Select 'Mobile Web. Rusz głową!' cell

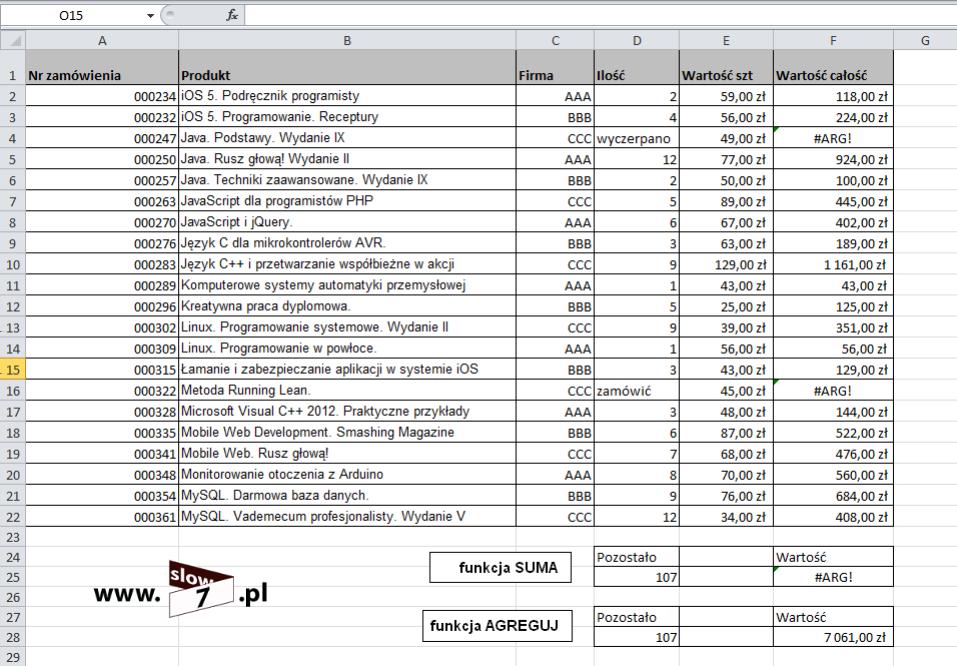point(347,454)
